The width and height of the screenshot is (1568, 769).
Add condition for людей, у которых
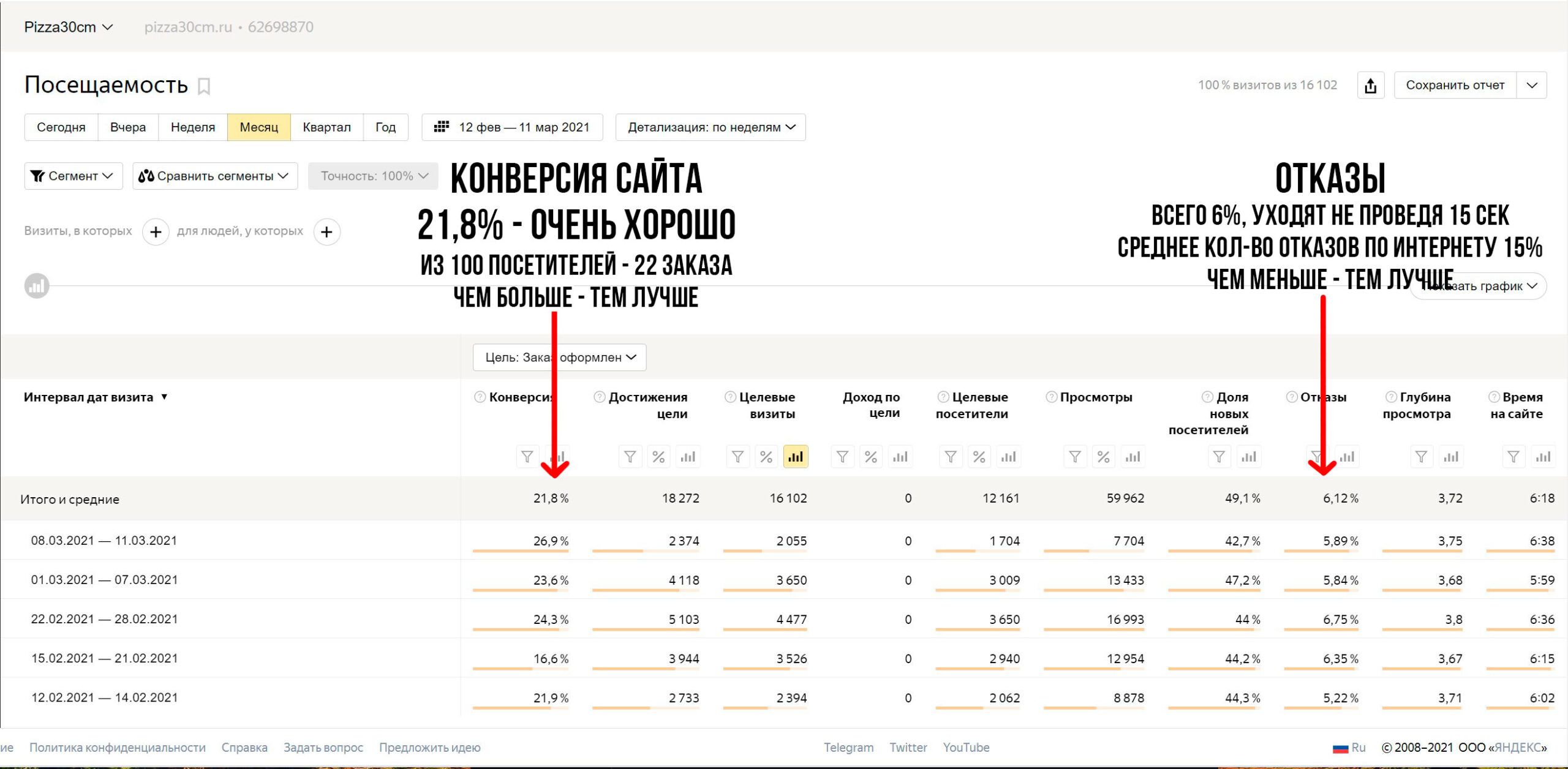326,232
